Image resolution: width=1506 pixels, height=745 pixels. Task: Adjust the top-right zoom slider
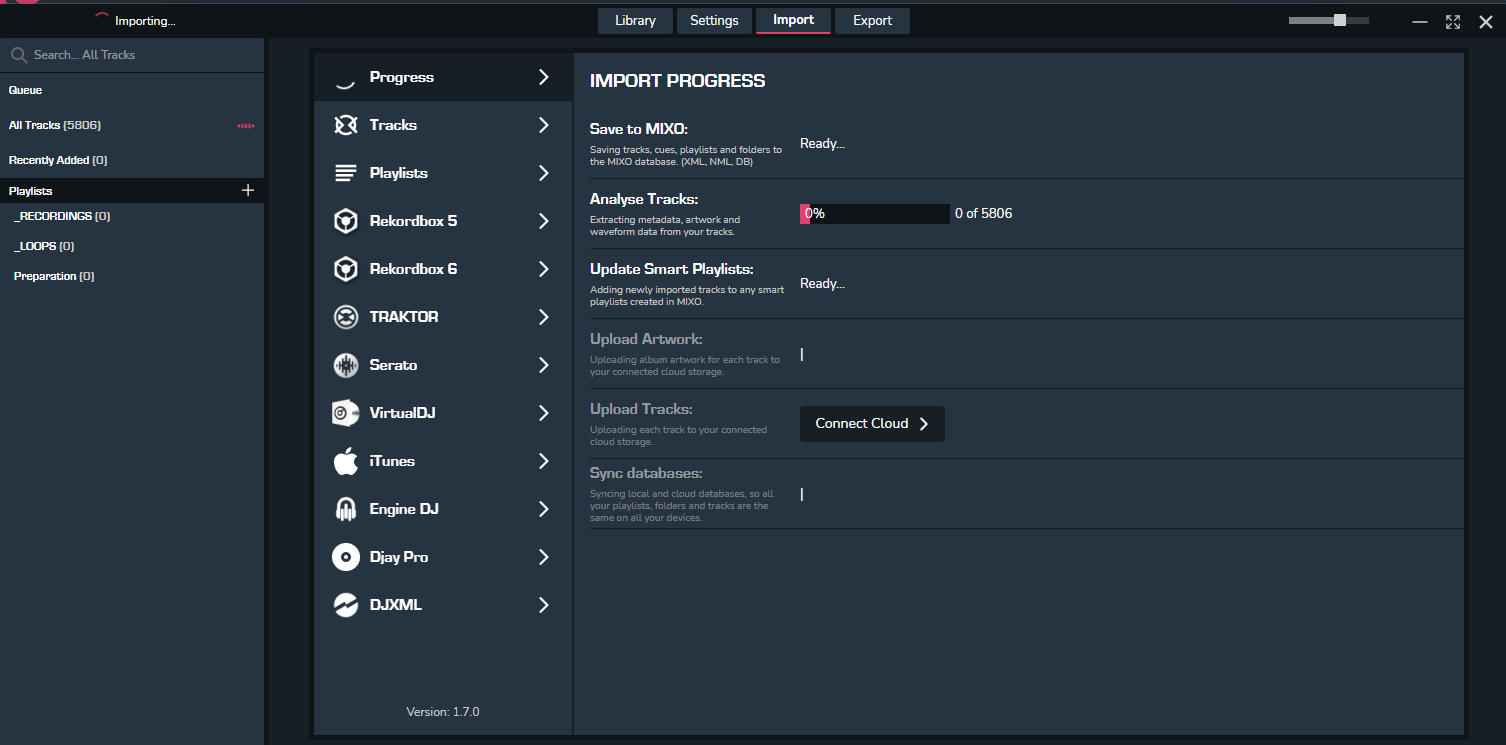pyautogui.click(x=1339, y=20)
